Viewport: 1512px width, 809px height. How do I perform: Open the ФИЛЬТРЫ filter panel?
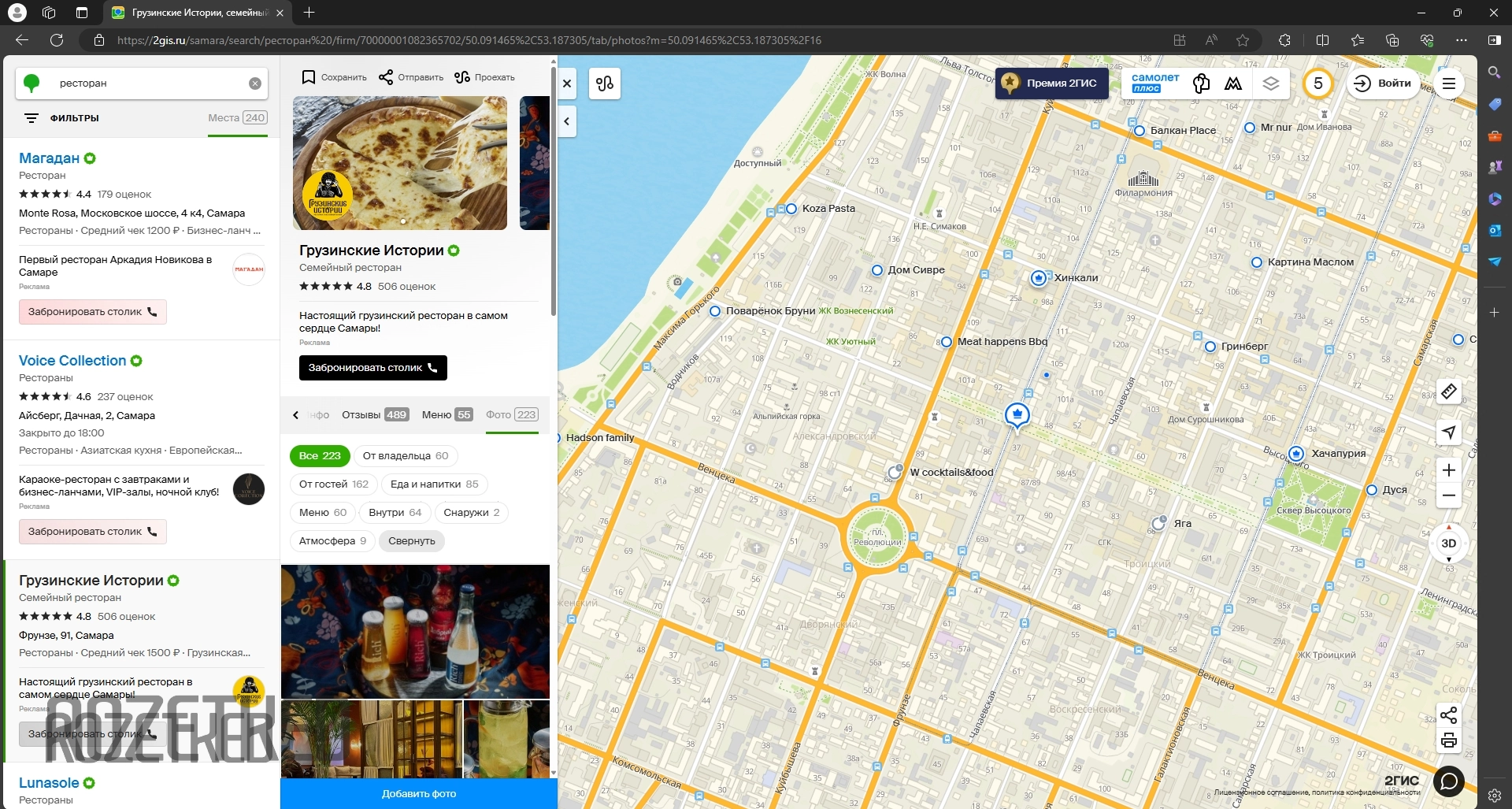pos(61,118)
